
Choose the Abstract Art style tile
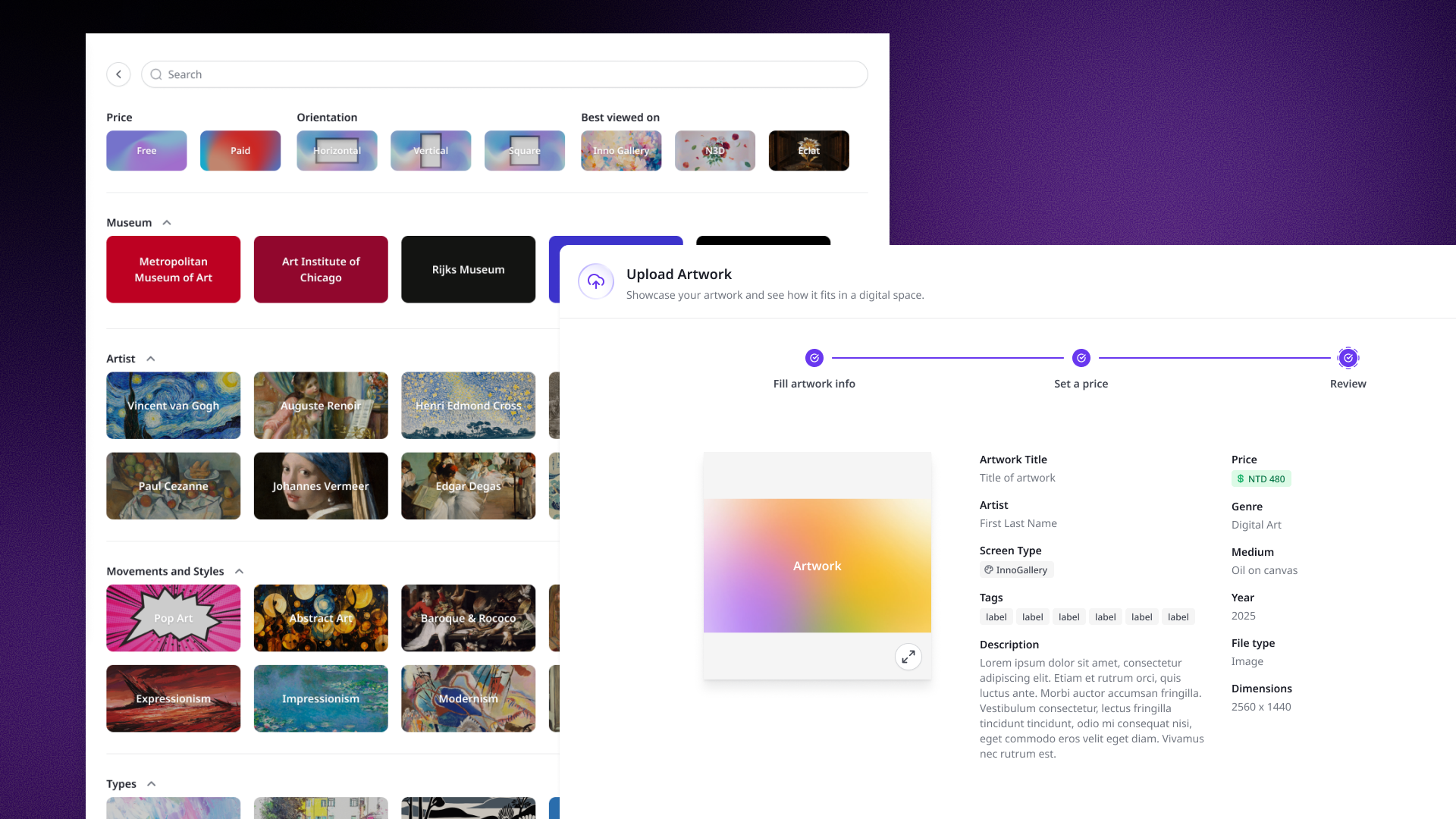[321, 618]
